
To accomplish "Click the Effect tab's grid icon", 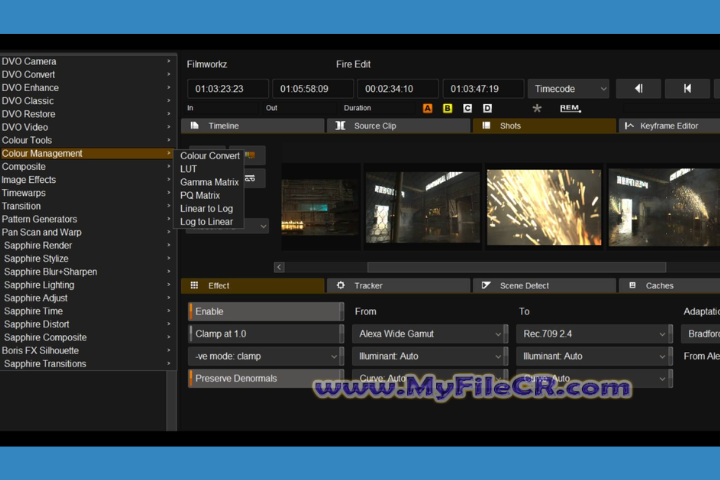I will coord(194,285).
